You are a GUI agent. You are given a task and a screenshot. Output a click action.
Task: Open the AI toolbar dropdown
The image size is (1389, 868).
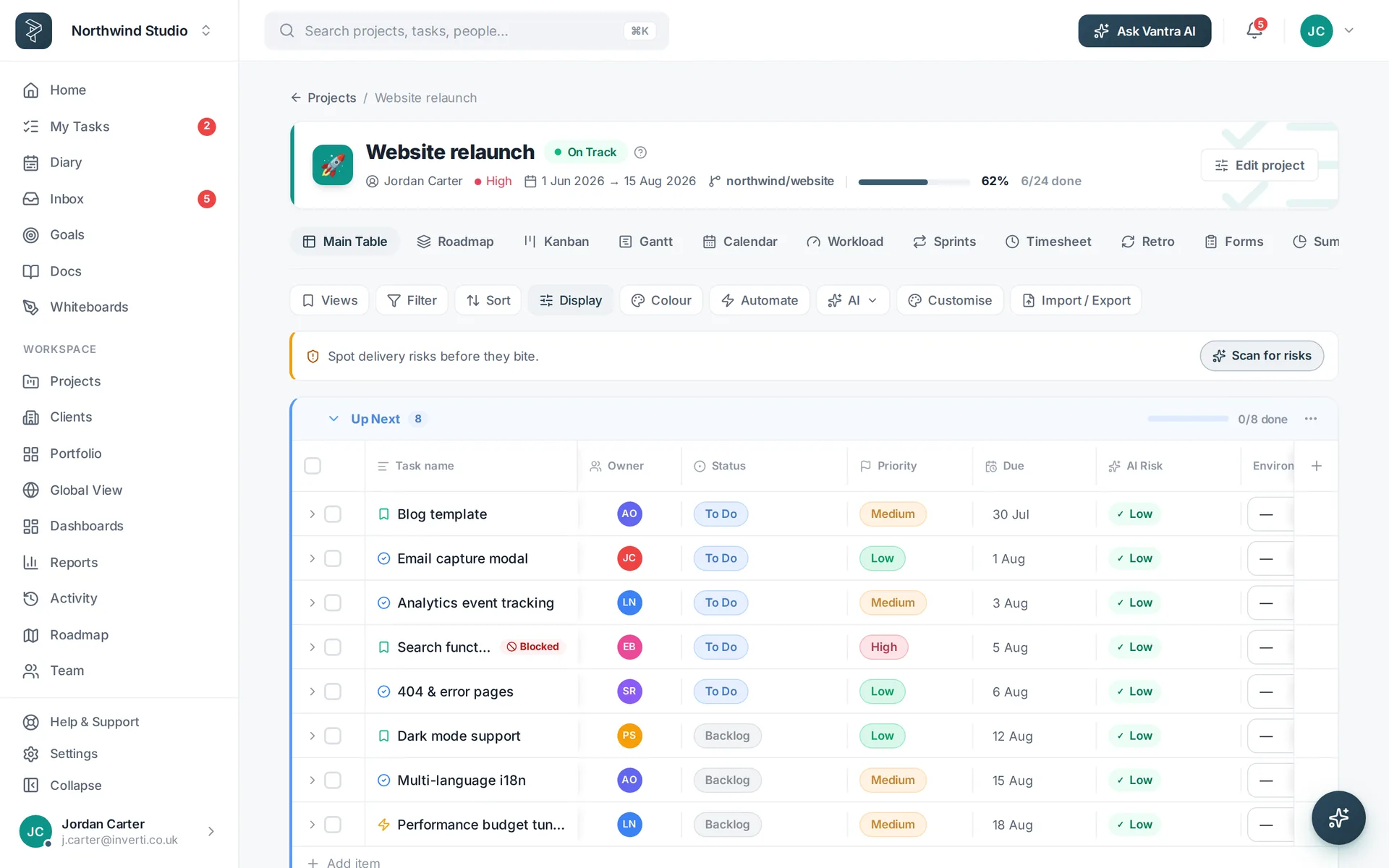[x=853, y=300]
